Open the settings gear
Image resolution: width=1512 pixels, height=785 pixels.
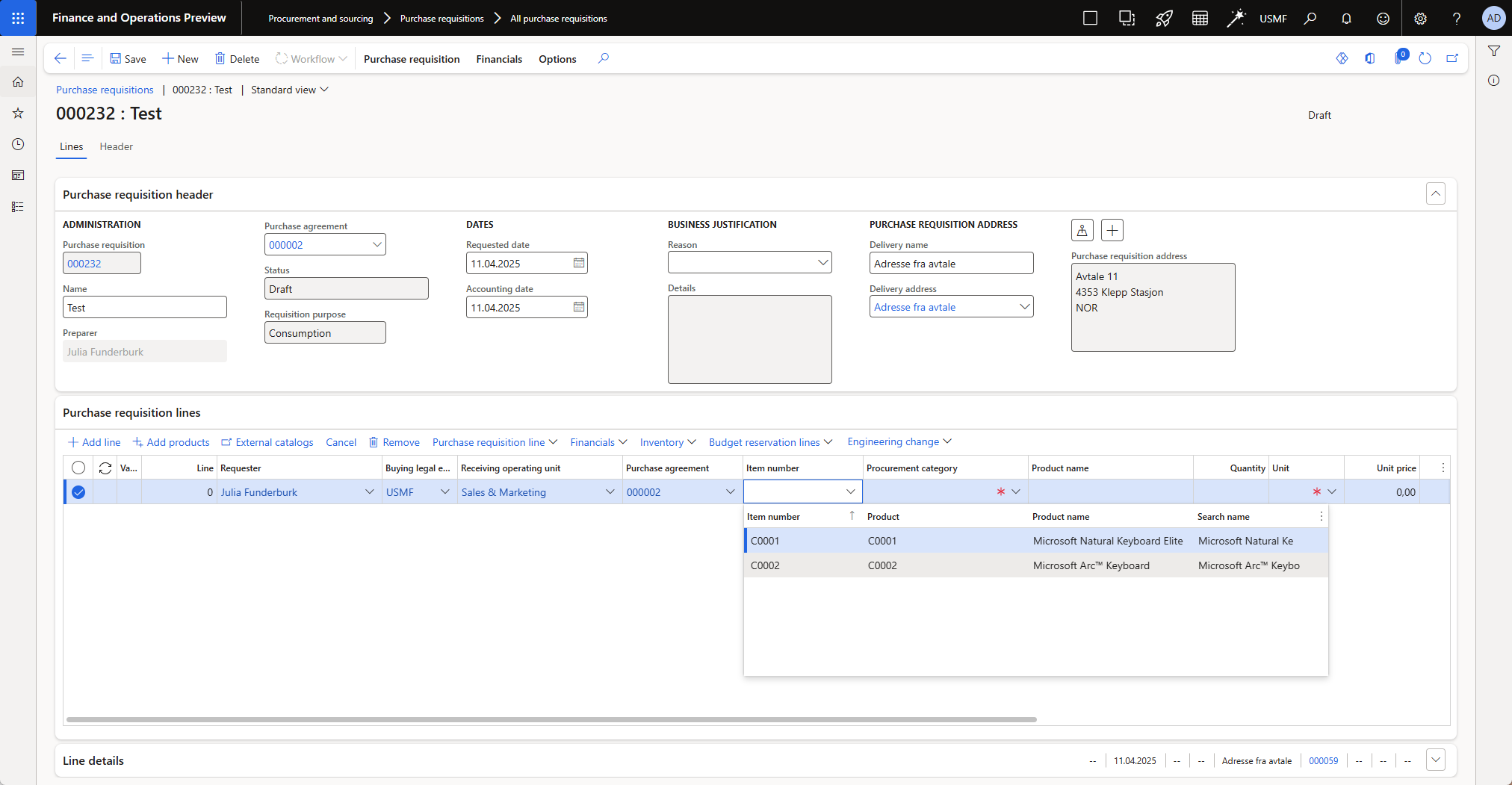coord(1420,19)
